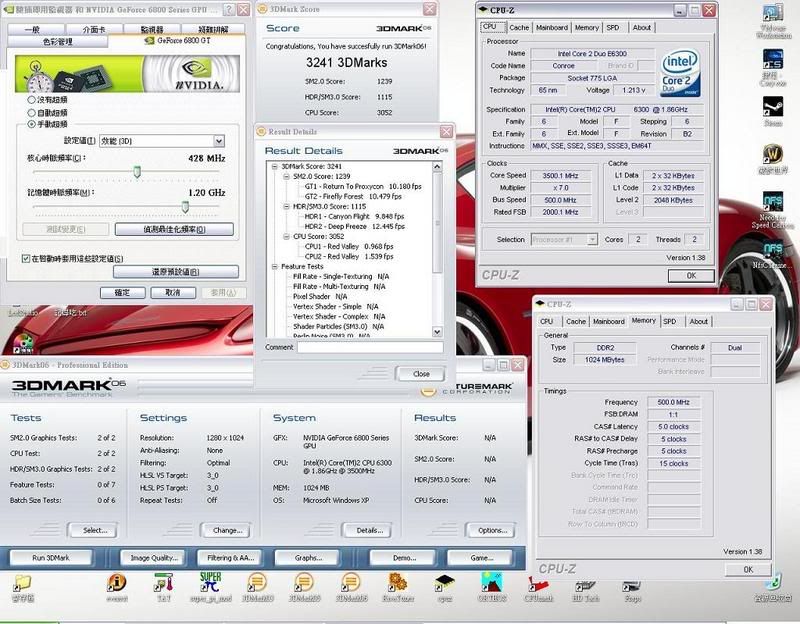Collapse the Feature Tests tree node
Screen dimensions: 800x624
tap(274, 266)
